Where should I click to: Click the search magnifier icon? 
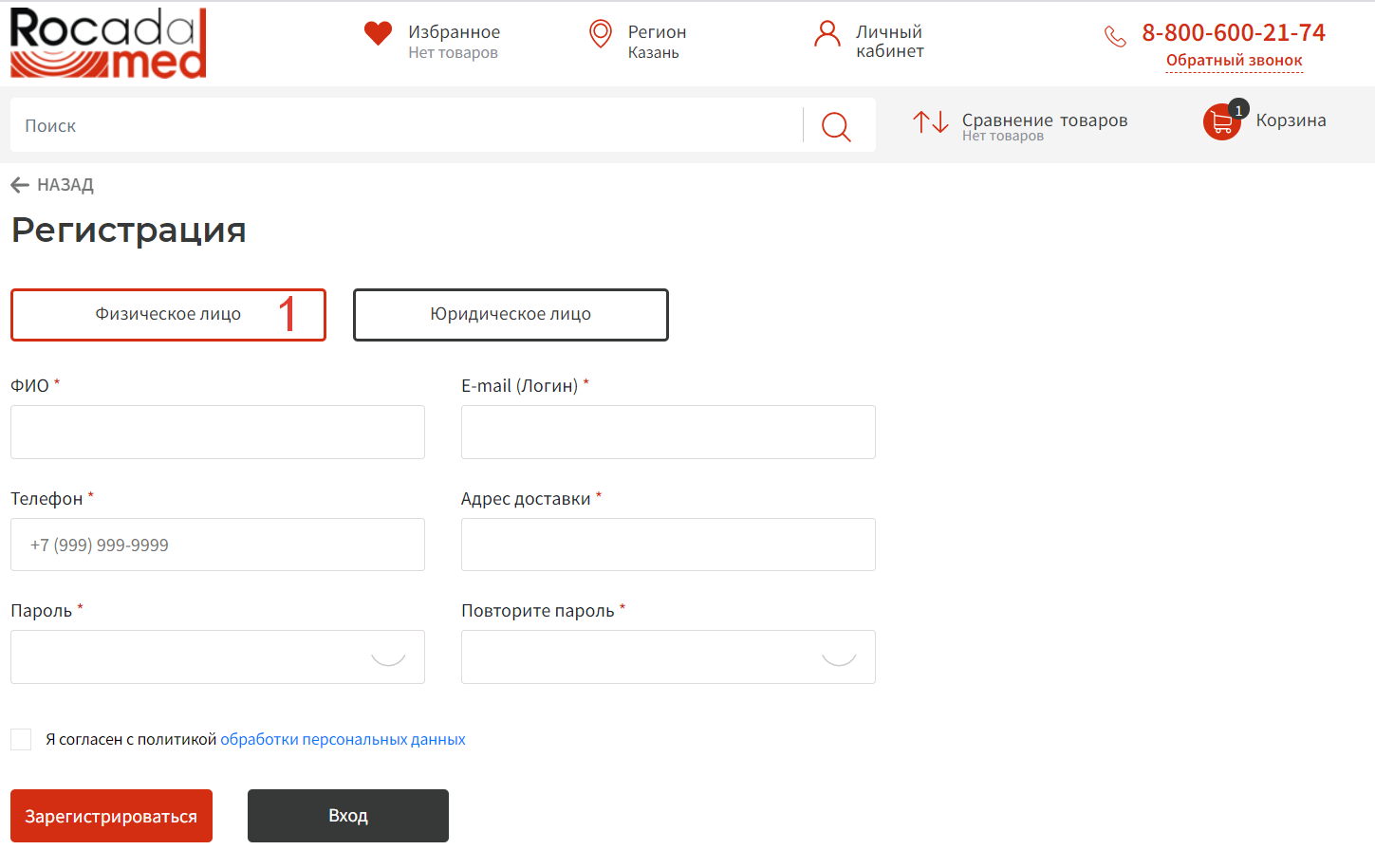click(x=836, y=125)
